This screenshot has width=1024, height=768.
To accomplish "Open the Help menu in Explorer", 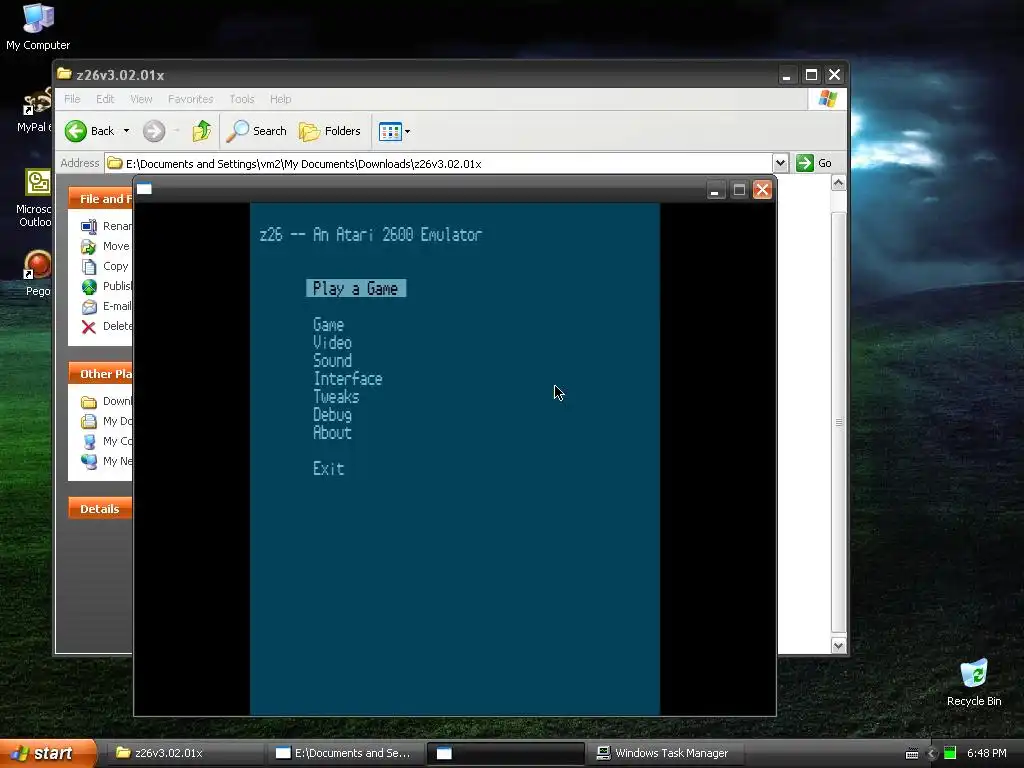I will [281, 99].
